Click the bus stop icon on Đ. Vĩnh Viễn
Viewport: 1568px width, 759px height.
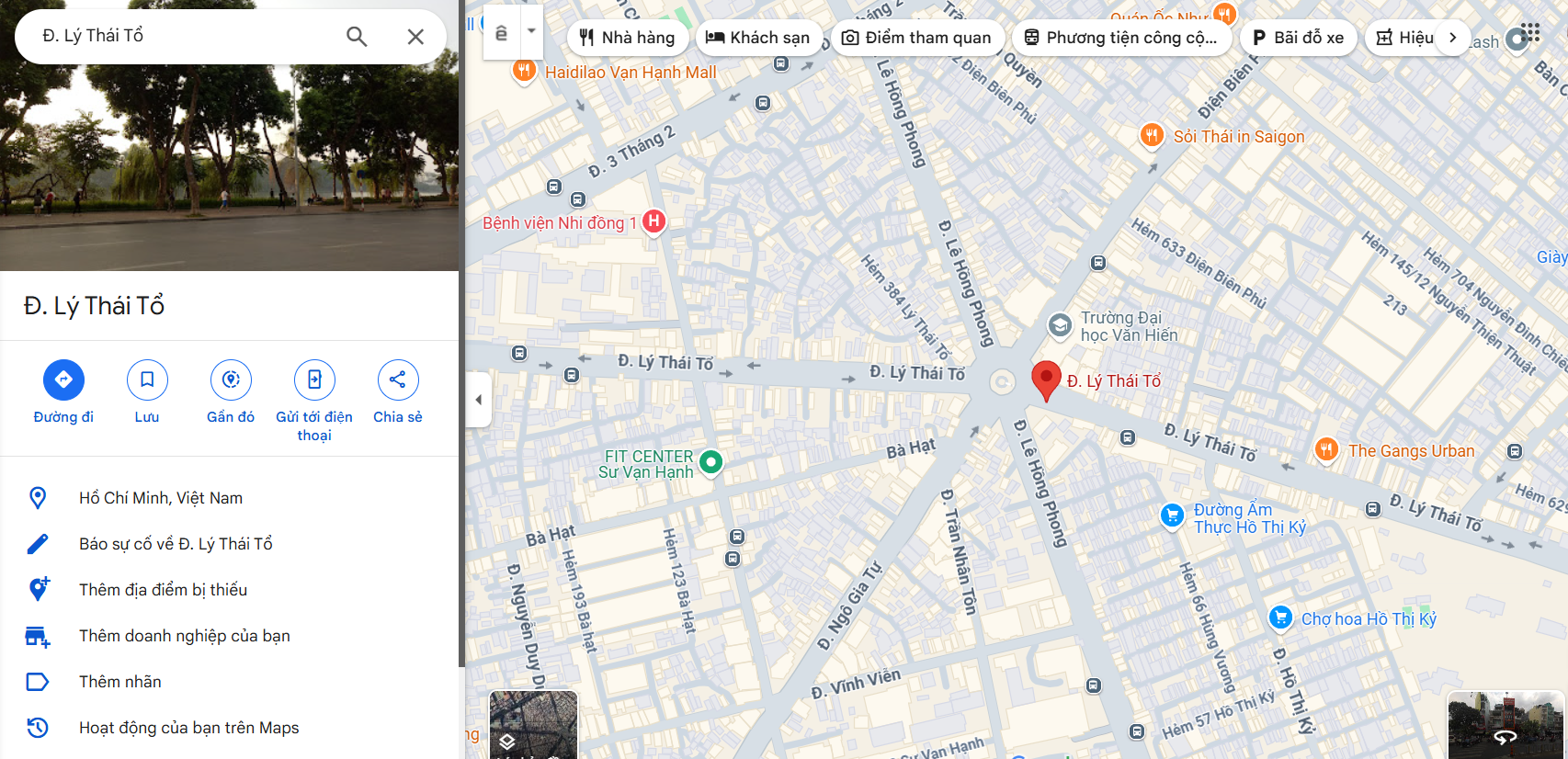[x=1093, y=685]
